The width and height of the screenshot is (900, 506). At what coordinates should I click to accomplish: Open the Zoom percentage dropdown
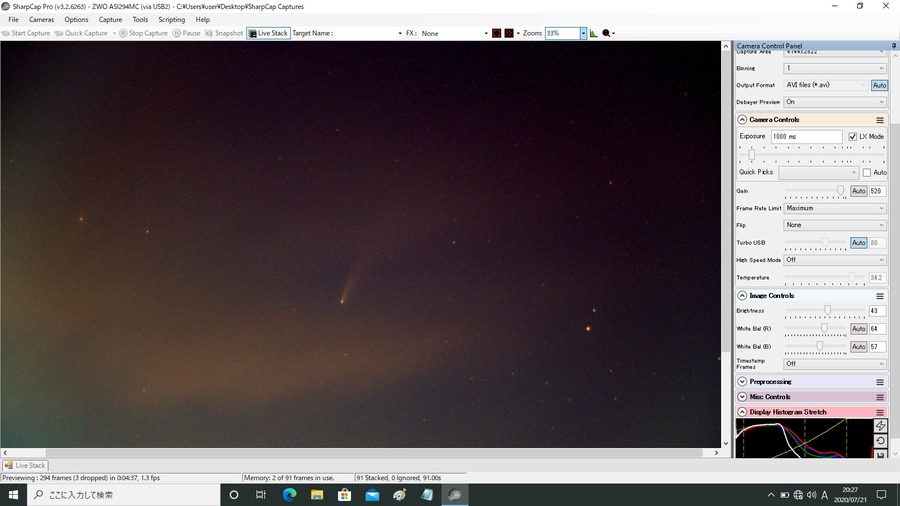point(583,33)
